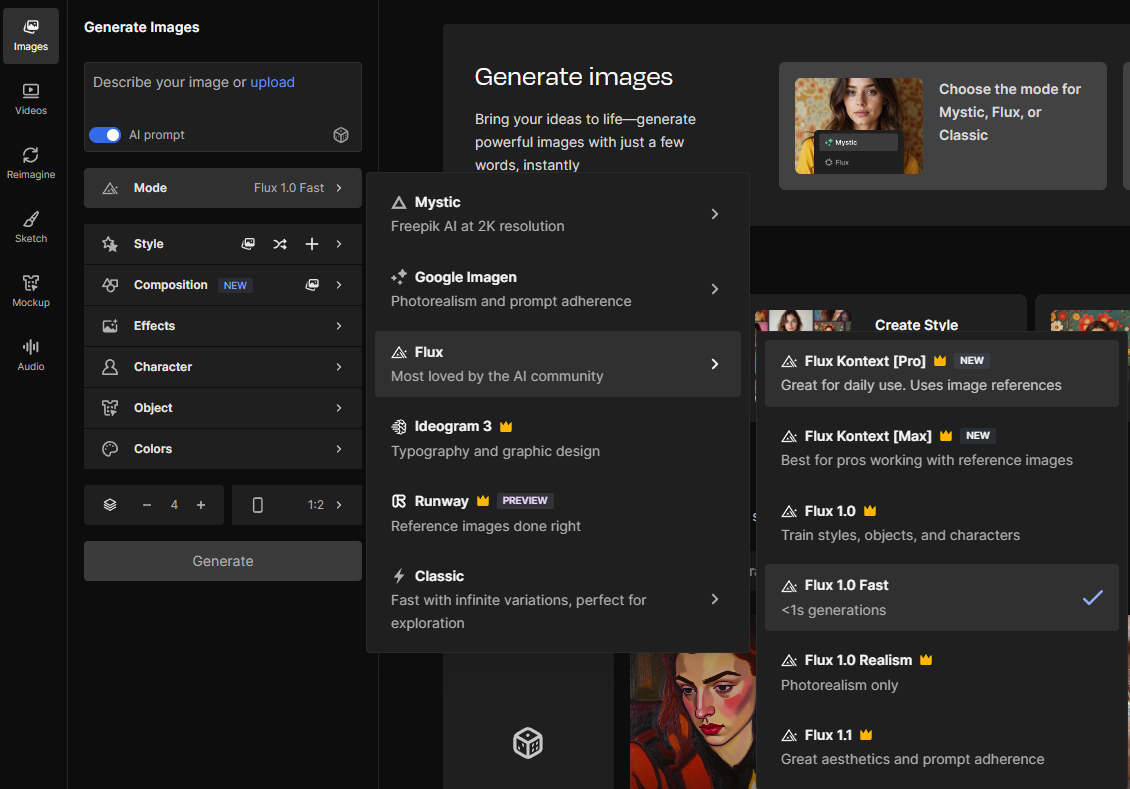Click the Style reference image icon
Viewport: 1130px width, 789px height.
(248, 244)
